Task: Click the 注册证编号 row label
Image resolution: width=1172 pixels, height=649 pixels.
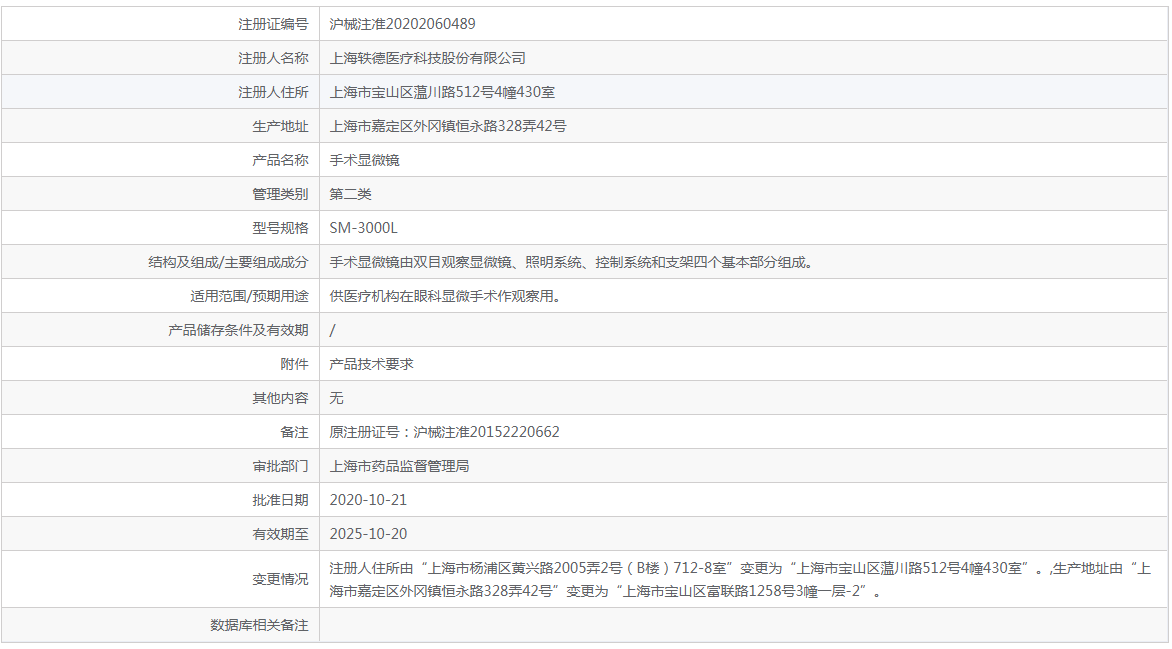Action: click(x=273, y=24)
